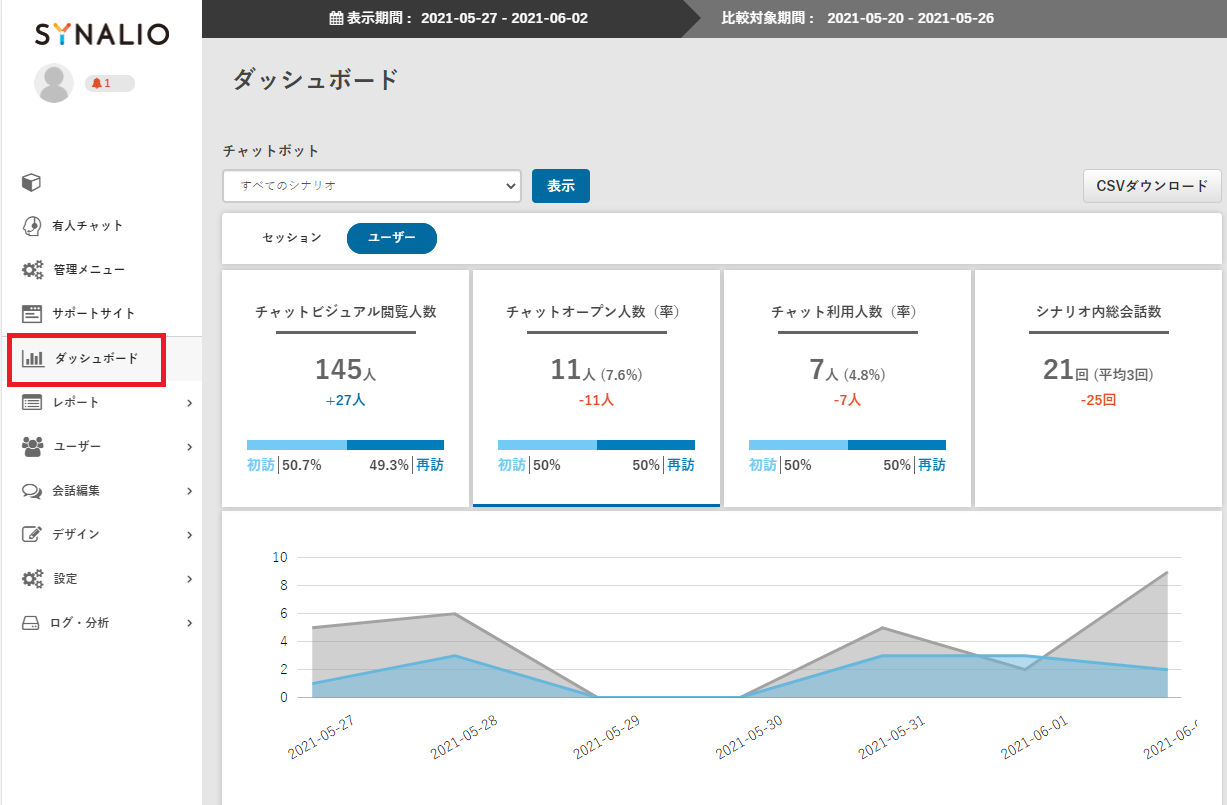This screenshot has width=1227, height=805.
Task: Open the user avatar profile
Action: pyautogui.click(x=54, y=83)
